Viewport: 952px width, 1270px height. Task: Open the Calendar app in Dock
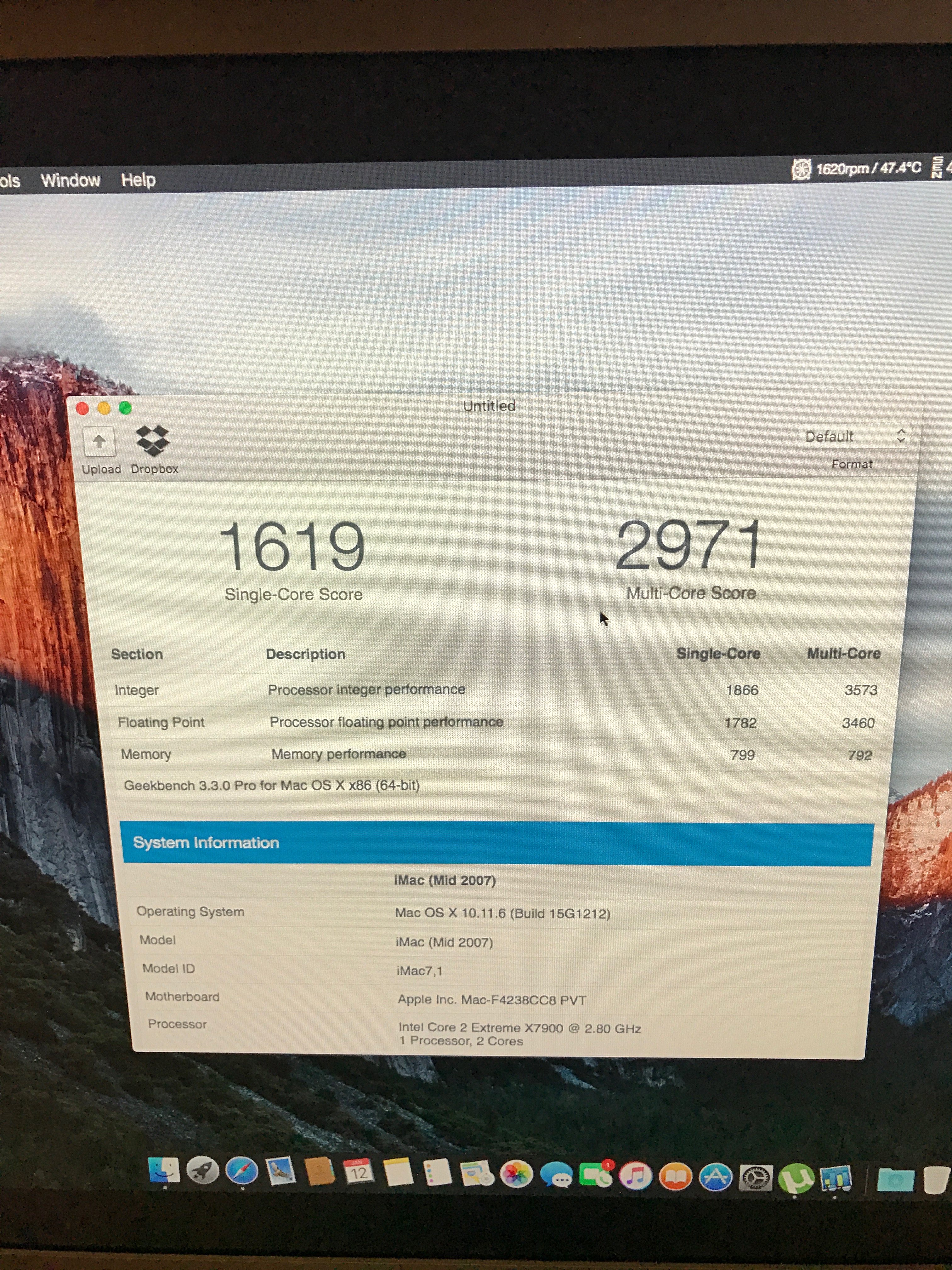coord(359,1172)
